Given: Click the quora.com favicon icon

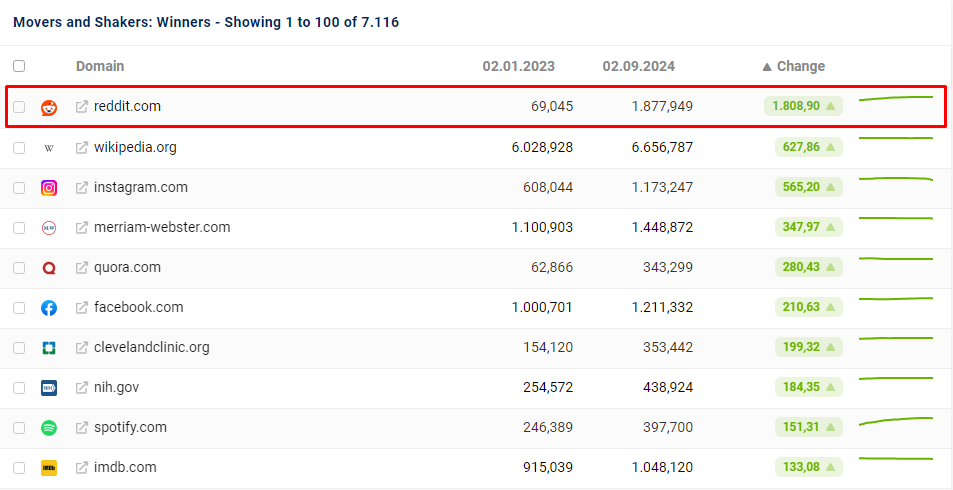Looking at the screenshot, I should (49, 268).
